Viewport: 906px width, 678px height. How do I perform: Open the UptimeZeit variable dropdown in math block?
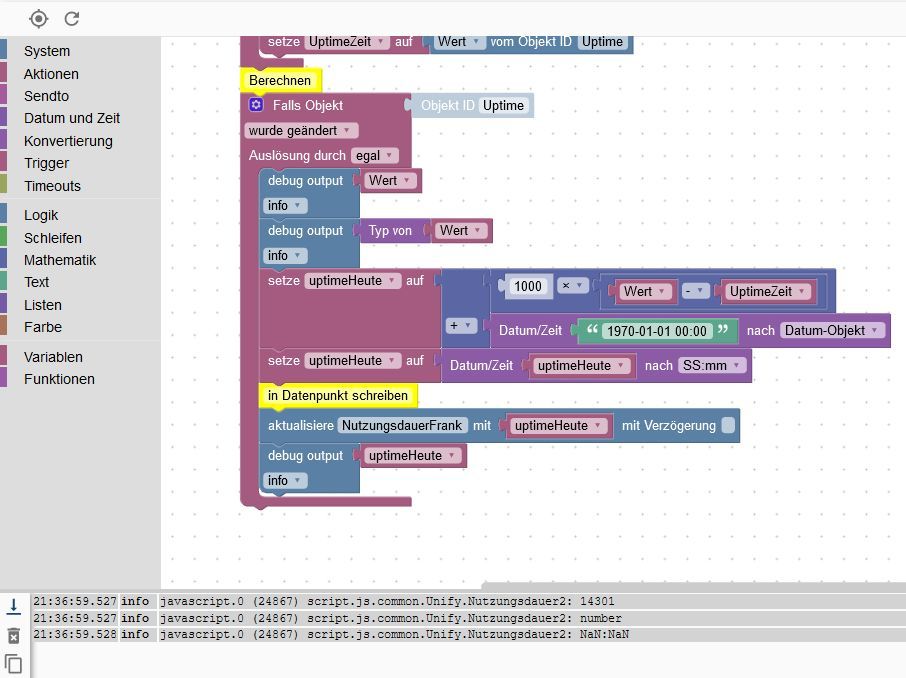point(767,291)
